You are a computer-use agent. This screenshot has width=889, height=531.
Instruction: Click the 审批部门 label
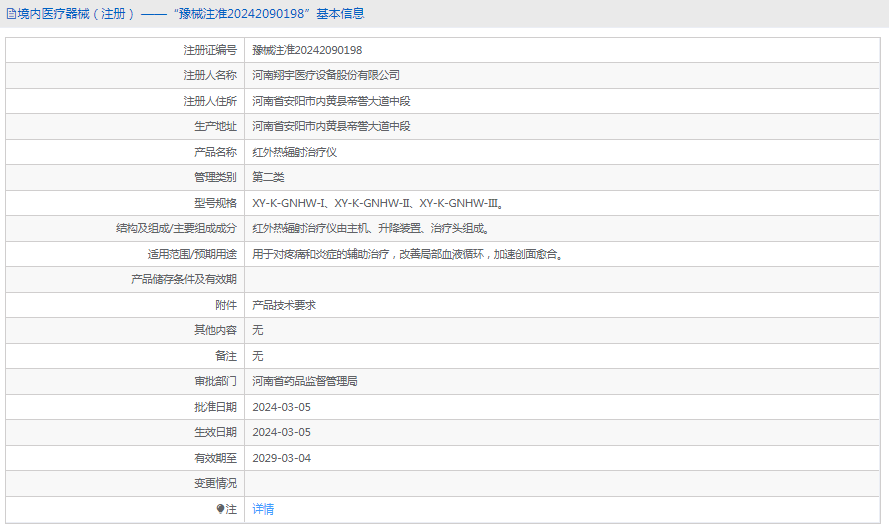pos(215,381)
